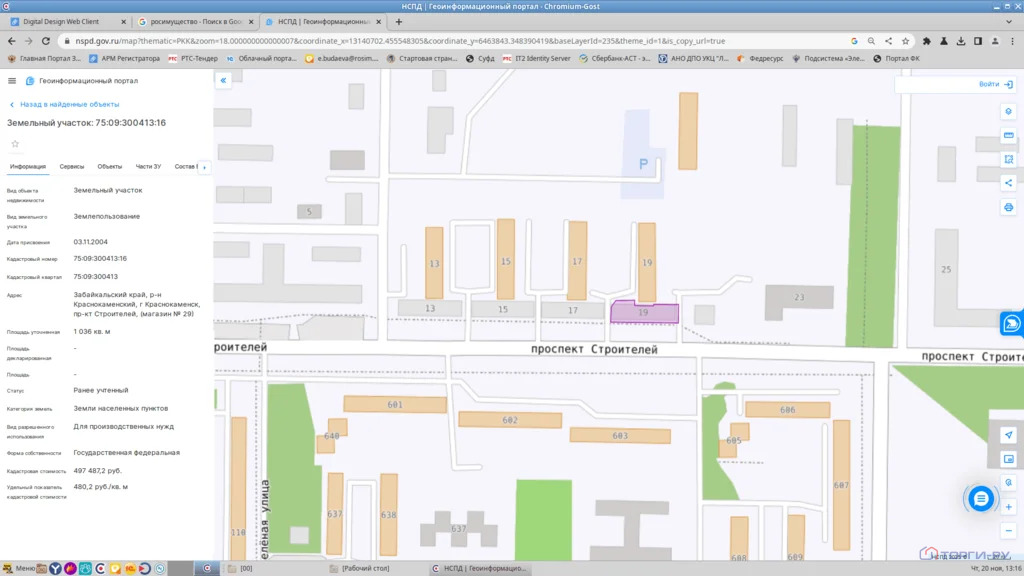Zoom in with the plus button
This screenshot has width=1024, height=576.
1008,507
